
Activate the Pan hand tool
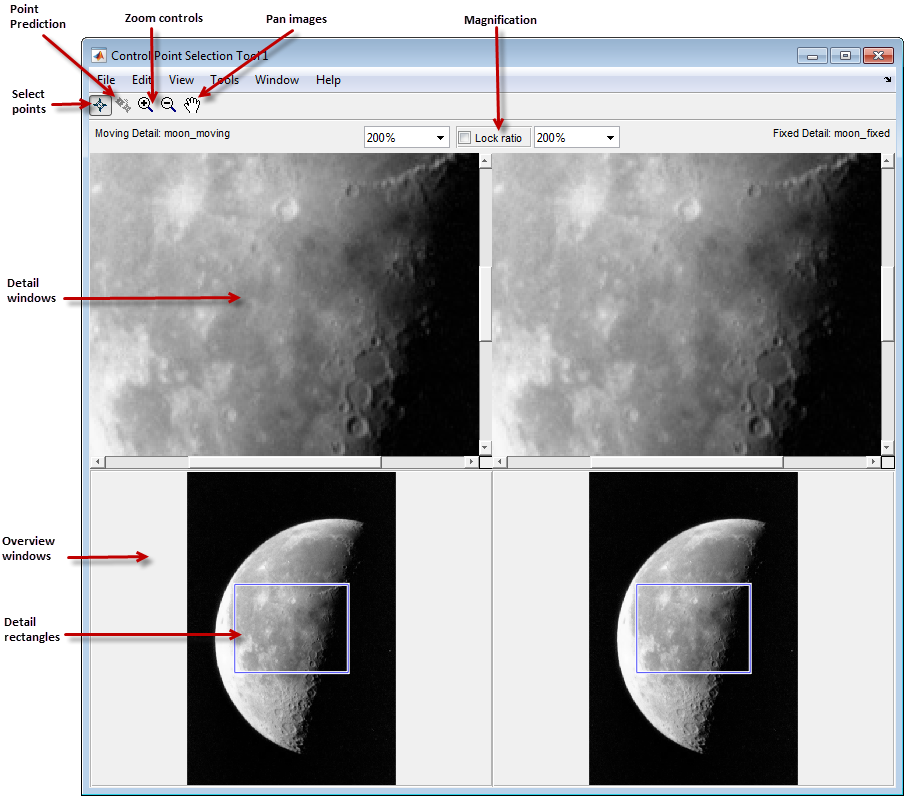click(x=193, y=104)
